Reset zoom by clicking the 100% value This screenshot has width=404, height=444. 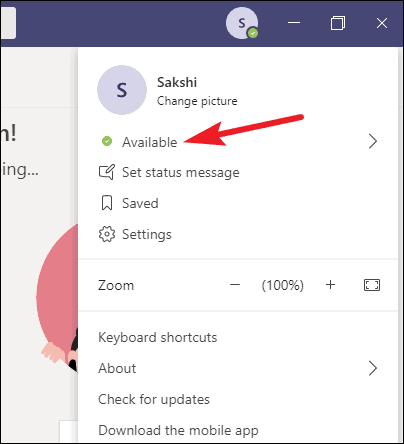[283, 285]
